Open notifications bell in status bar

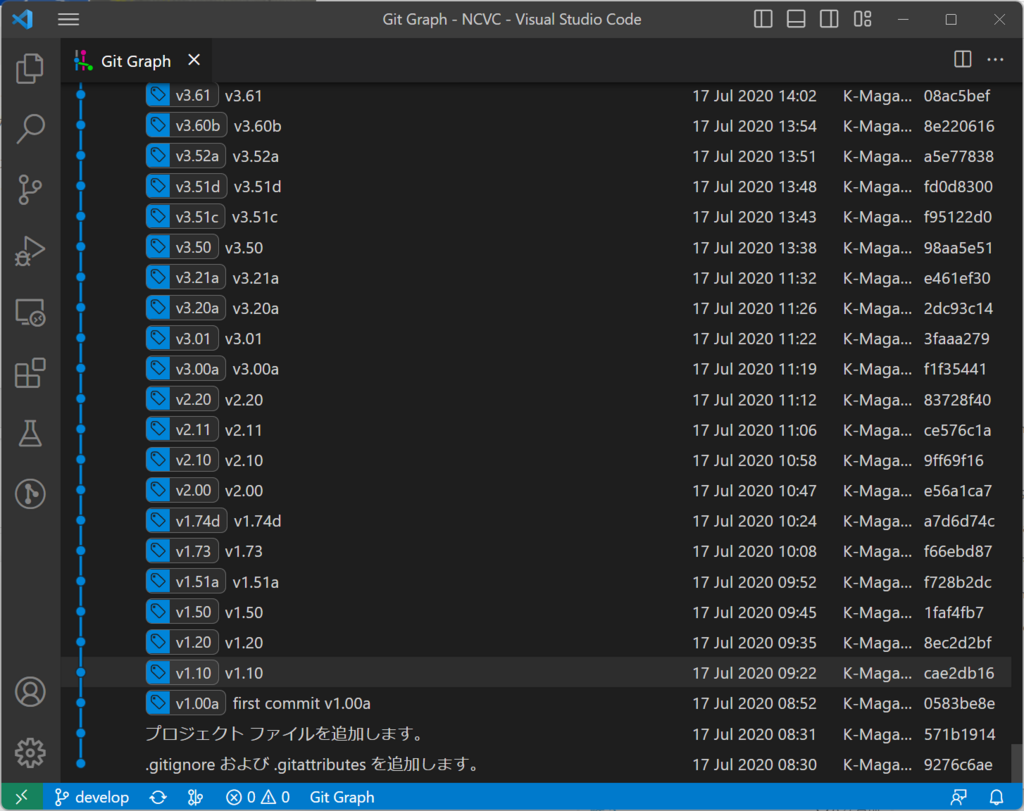[x=996, y=797]
